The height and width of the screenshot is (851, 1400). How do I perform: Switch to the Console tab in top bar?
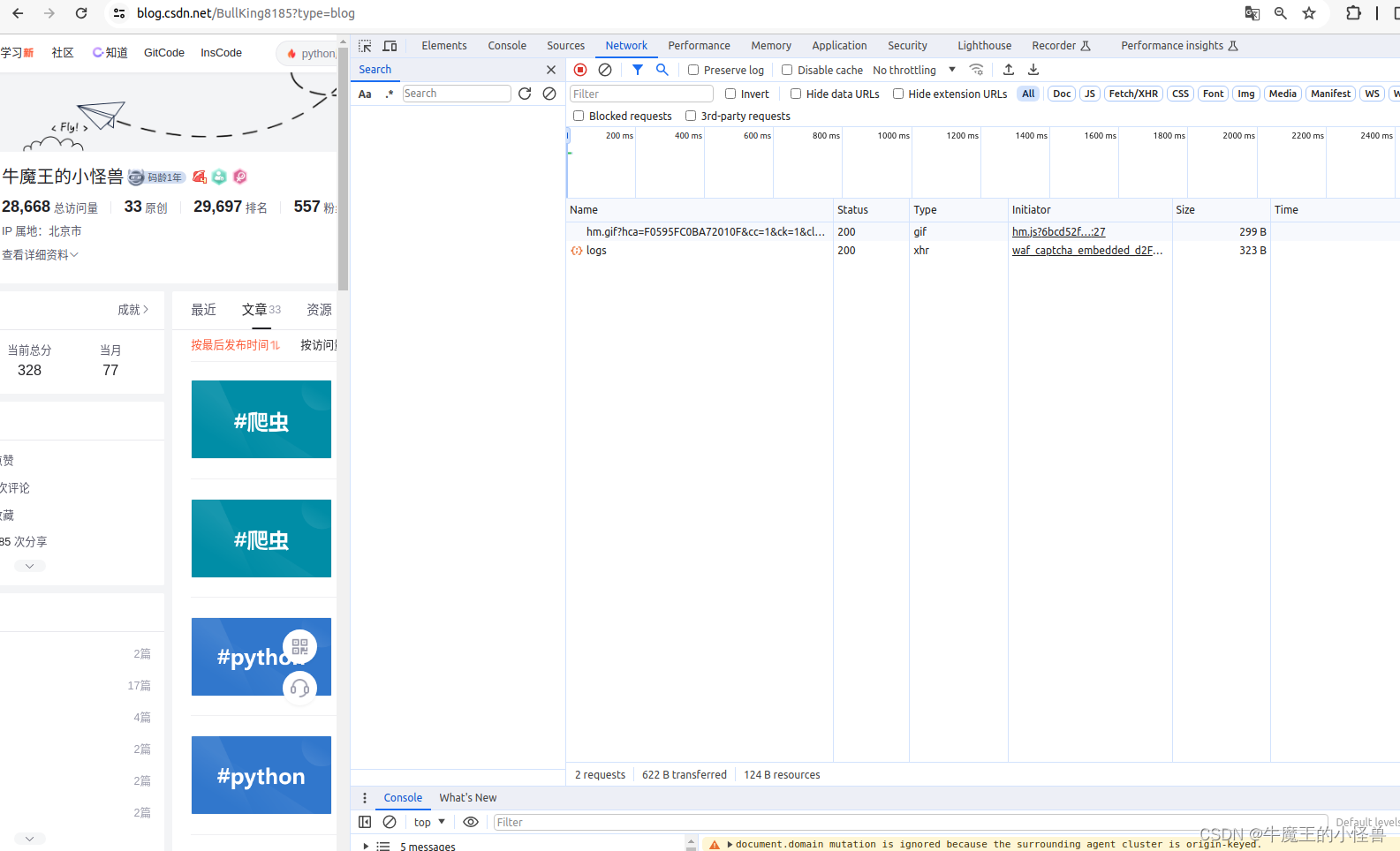click(x=507, y=46)
